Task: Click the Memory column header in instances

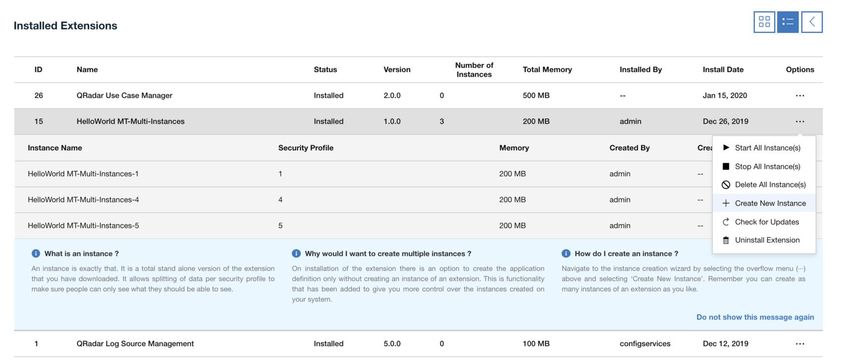Action: coord(514,147)
